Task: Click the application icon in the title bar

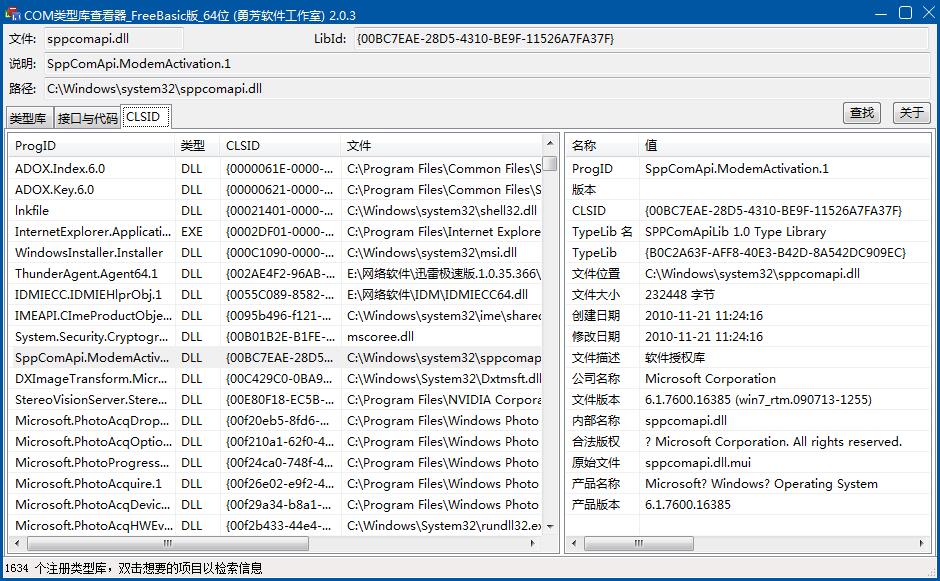Action: [x=11, y=13]
